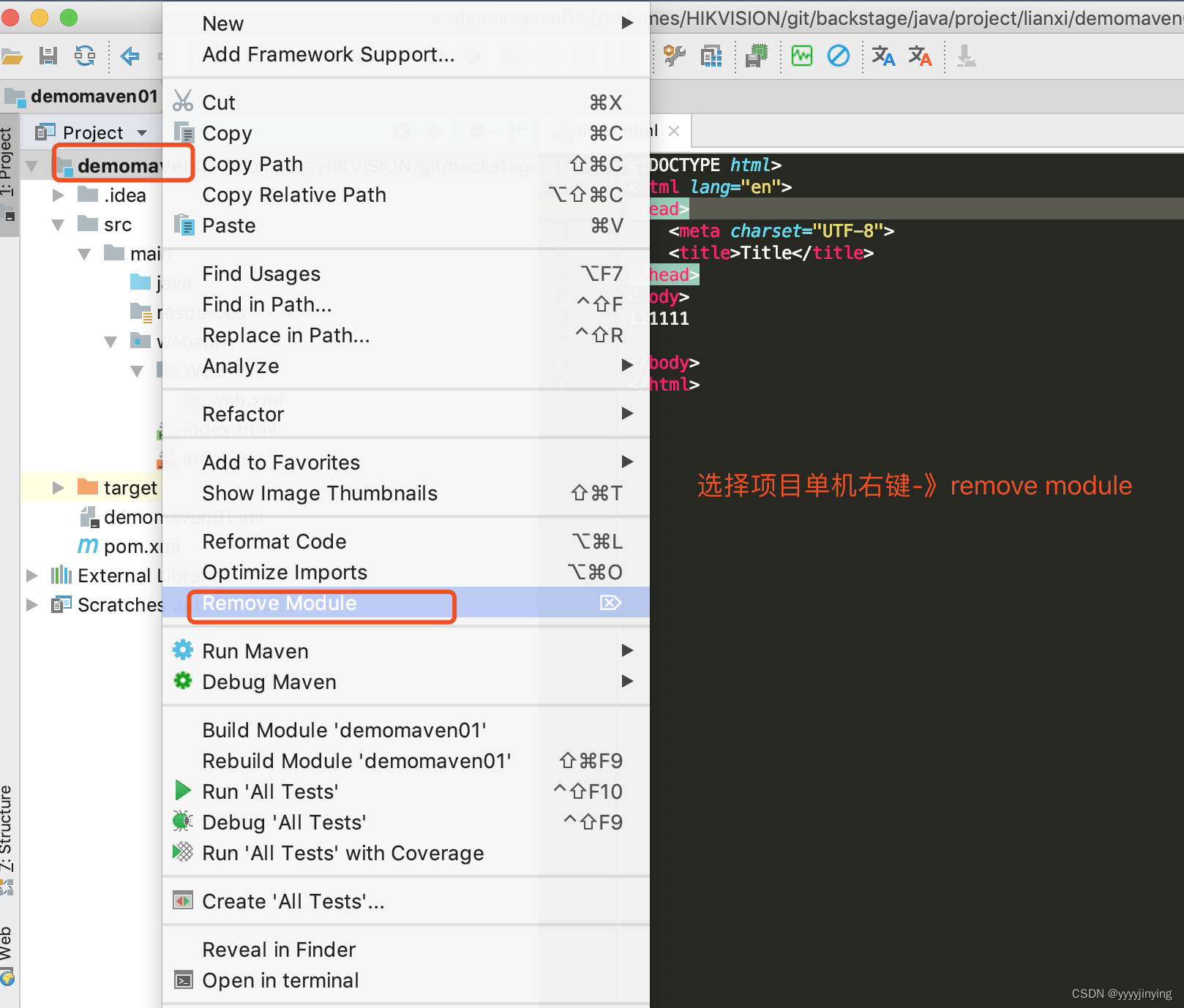Choose Rebuild Module 'demomaven01'
The height and width of the screenshot is (1008, 1184).
pyautogui.click(x=405, y=761)
